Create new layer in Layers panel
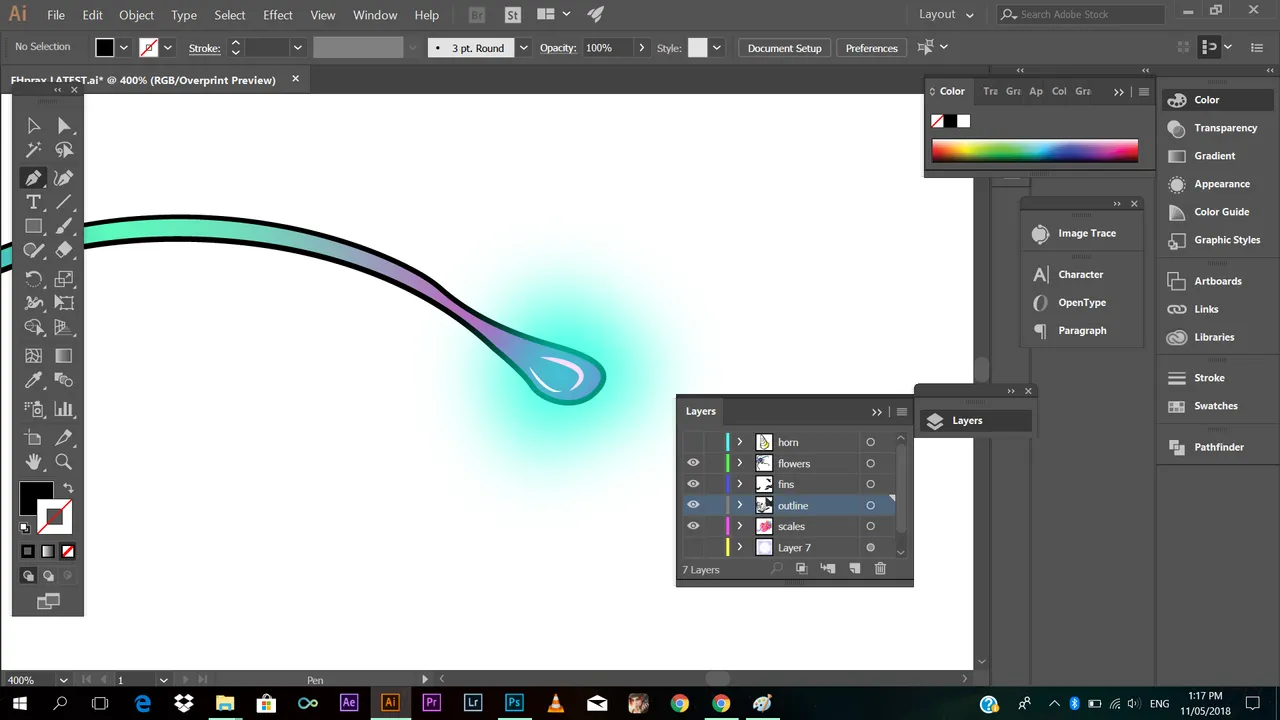 pyautogui.click(x=854, y=568)
